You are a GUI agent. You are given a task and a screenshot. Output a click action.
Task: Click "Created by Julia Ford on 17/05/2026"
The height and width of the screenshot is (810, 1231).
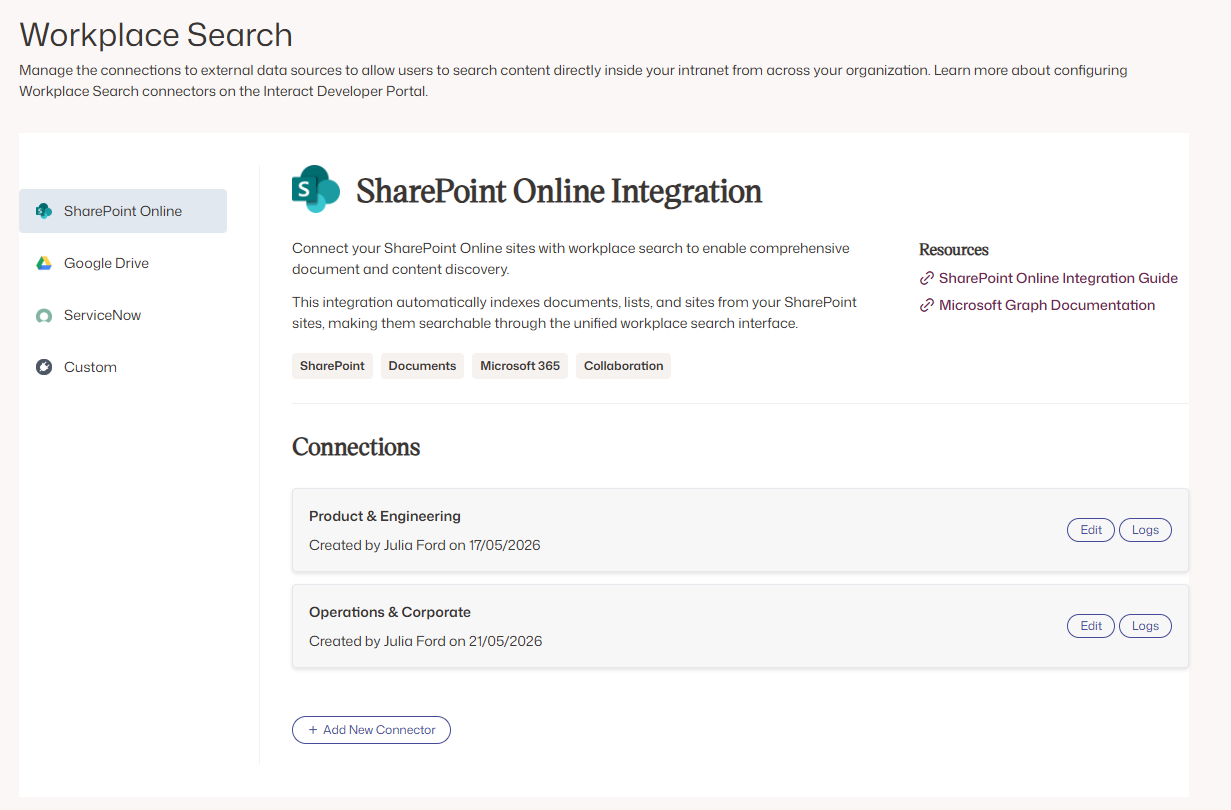coord(425,545)
